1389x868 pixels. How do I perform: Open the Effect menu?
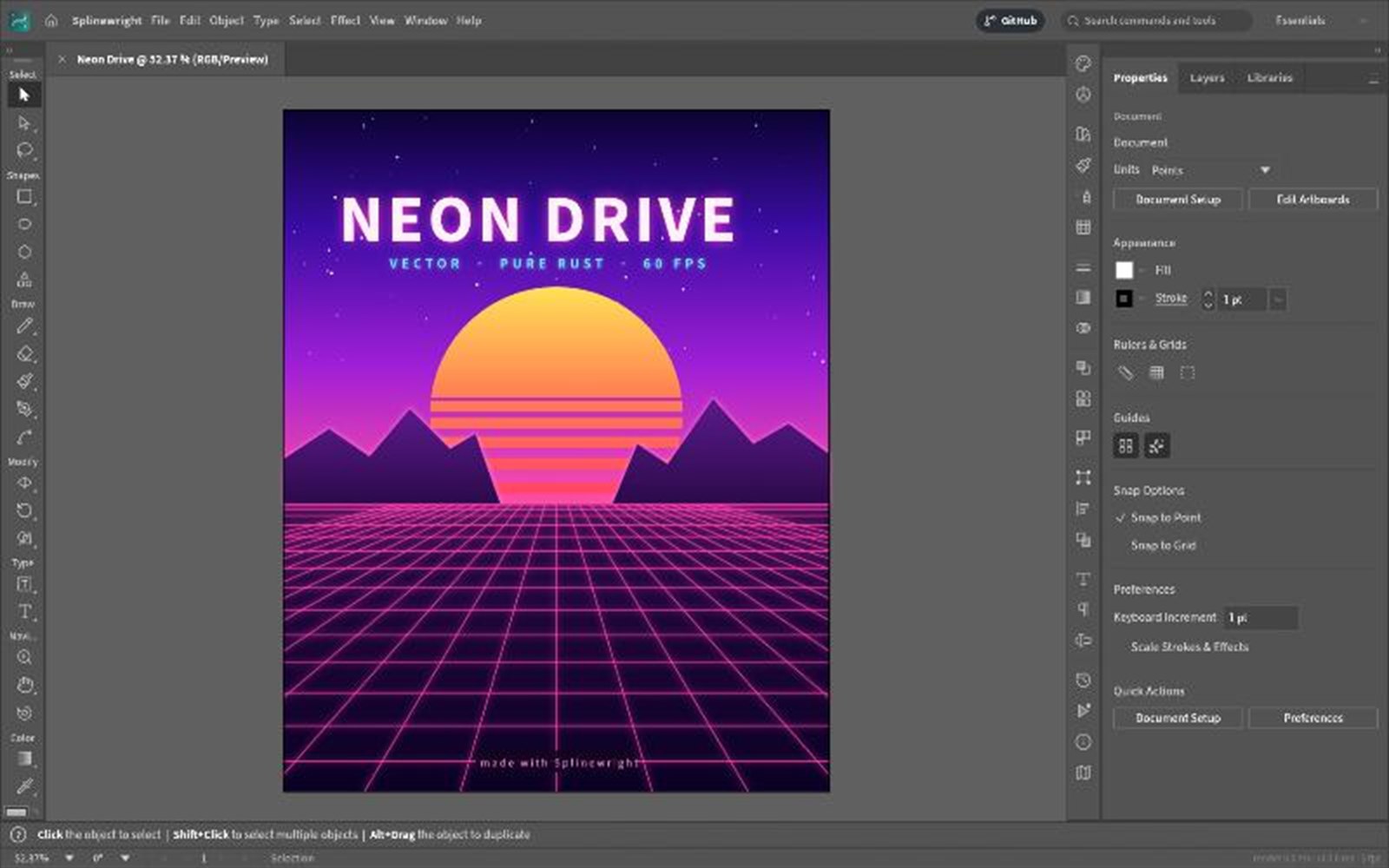(x=345, y=20)
